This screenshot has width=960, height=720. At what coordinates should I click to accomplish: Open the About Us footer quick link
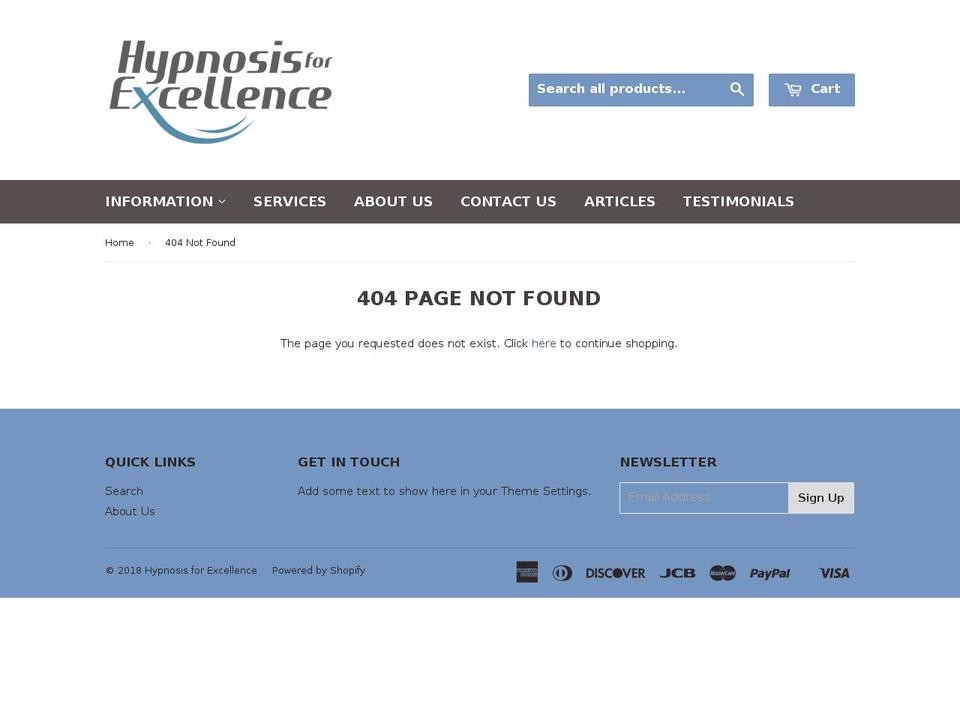[130, 511]
